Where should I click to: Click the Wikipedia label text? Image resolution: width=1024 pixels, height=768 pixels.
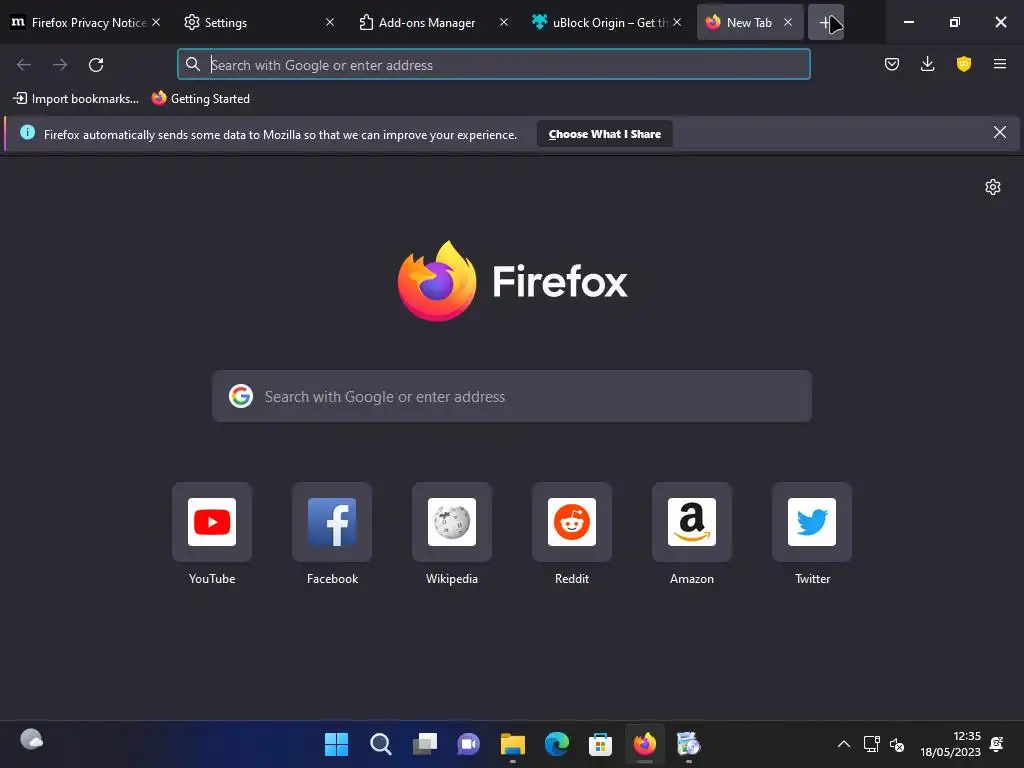pyautogui.click(x=452, y=579)
